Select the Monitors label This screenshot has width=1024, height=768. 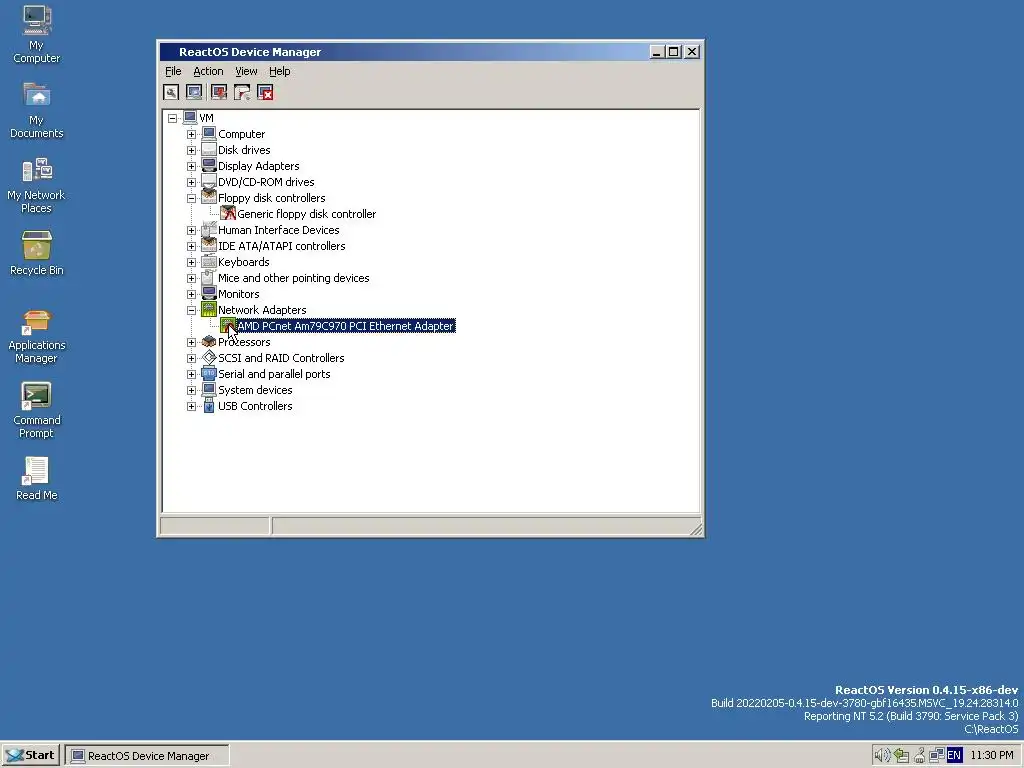(x=238, y=294)
